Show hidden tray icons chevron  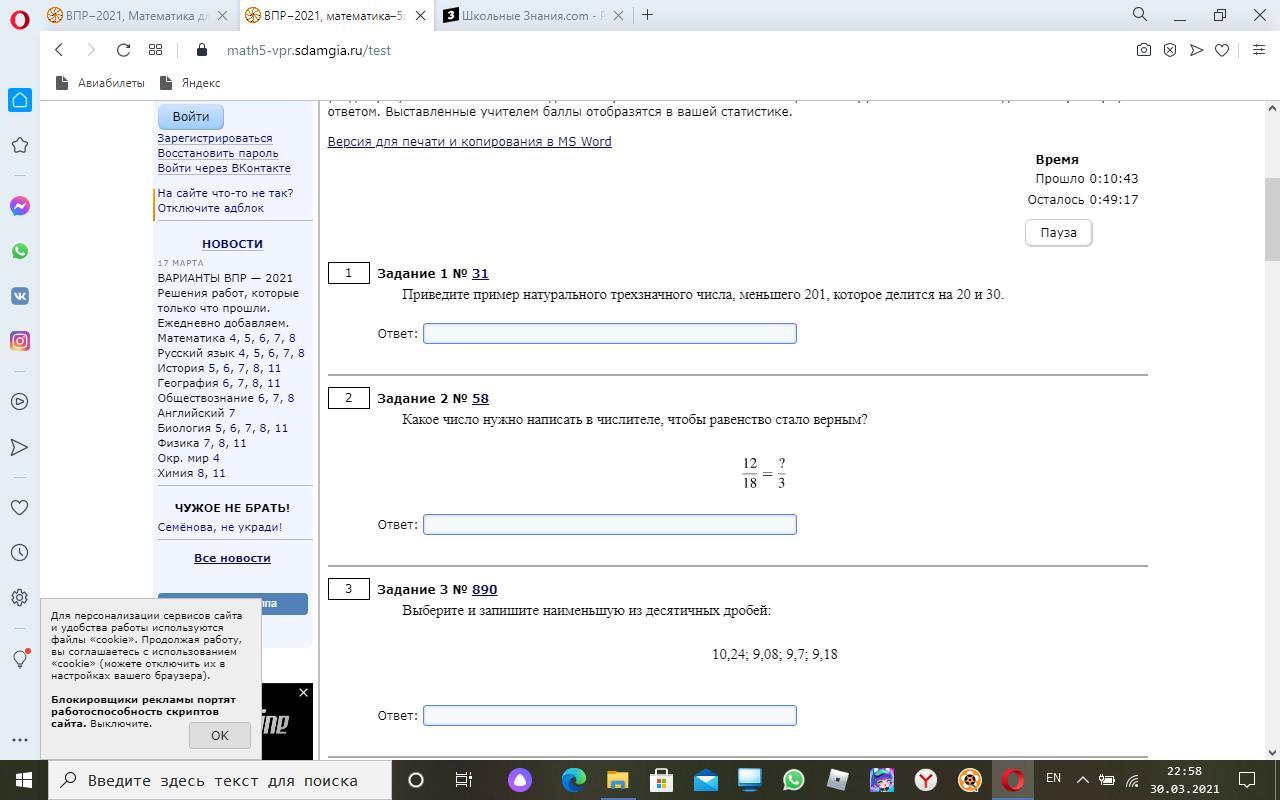[1082, 779]
